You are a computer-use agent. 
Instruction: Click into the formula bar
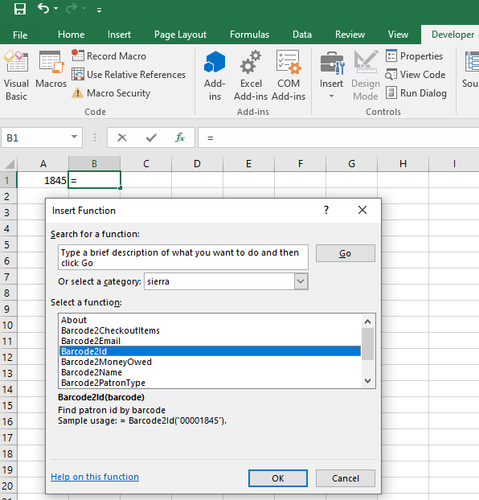pyautogui.click(x=338, y=137)
